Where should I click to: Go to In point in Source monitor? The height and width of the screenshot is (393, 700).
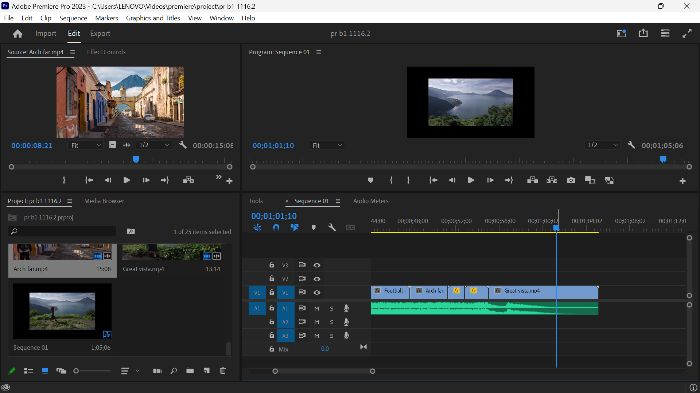(89, 180)
